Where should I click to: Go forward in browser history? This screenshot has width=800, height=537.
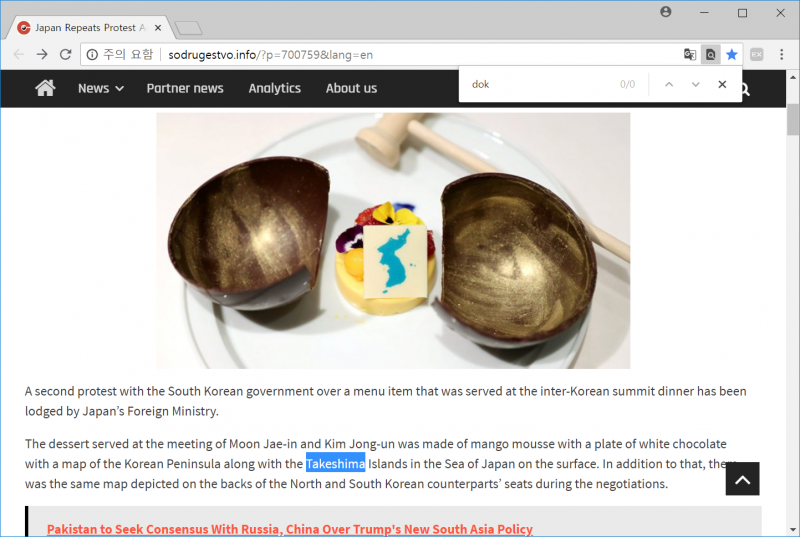pyautogui.click(x=42, y=54)
